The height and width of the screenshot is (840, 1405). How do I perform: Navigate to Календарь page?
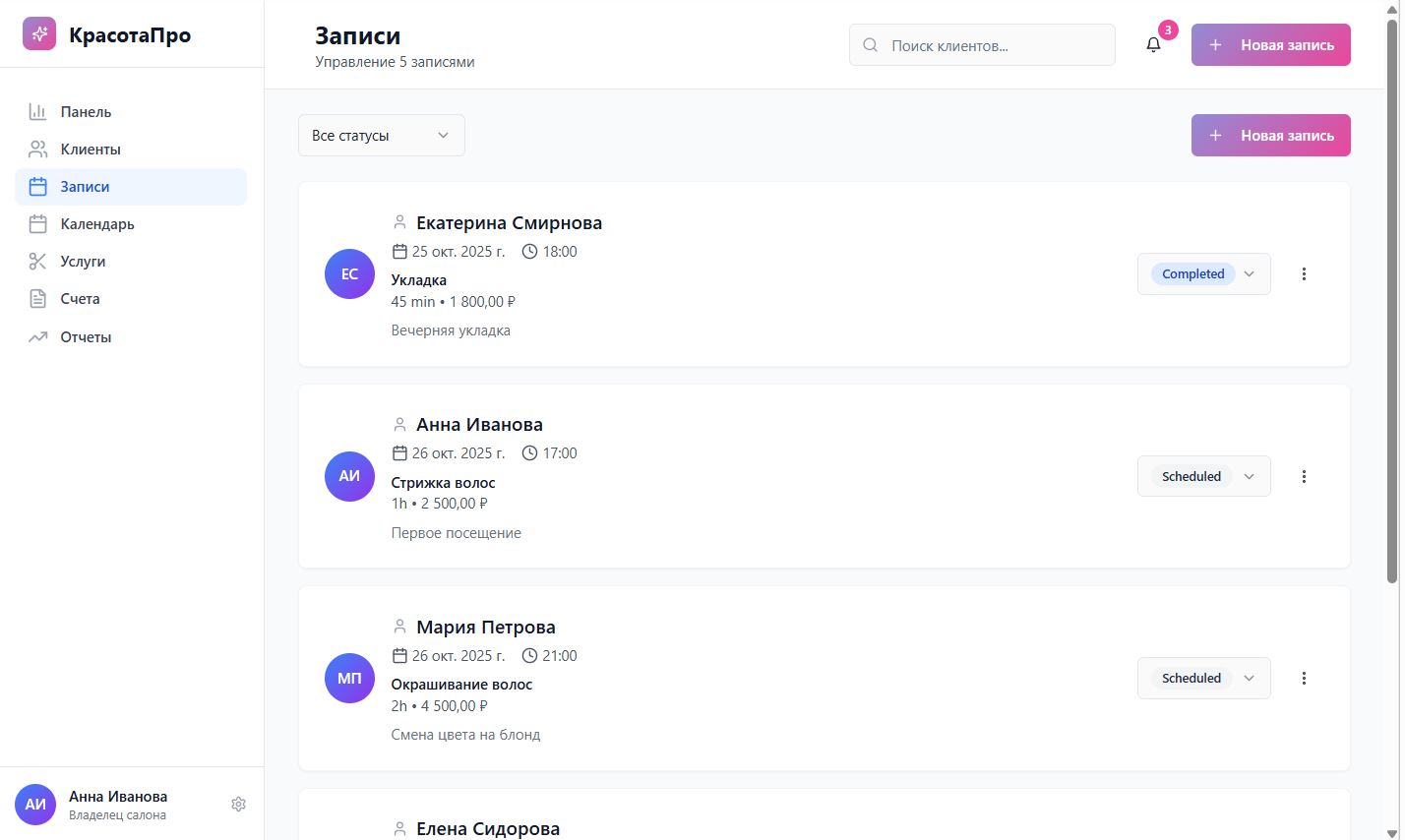(x=97, y=224)
